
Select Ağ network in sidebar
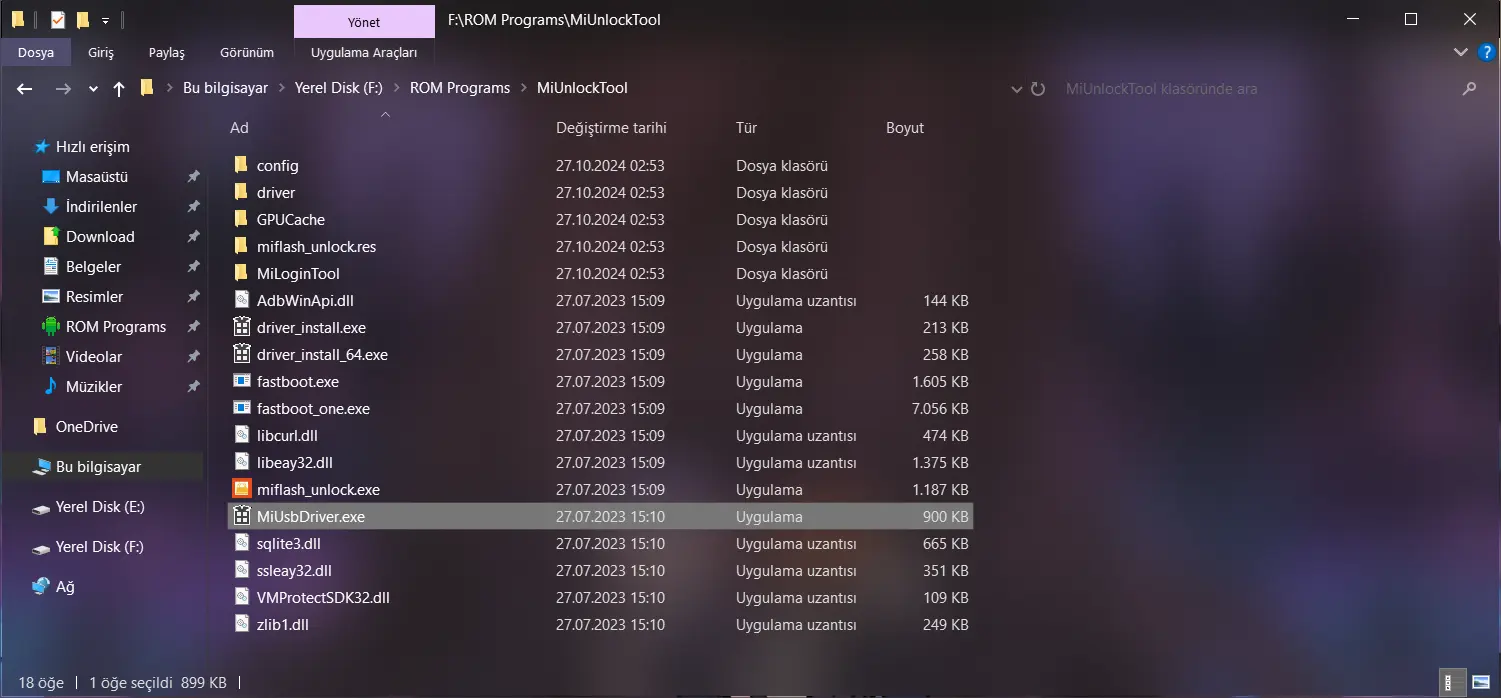[x=65, y=586]
